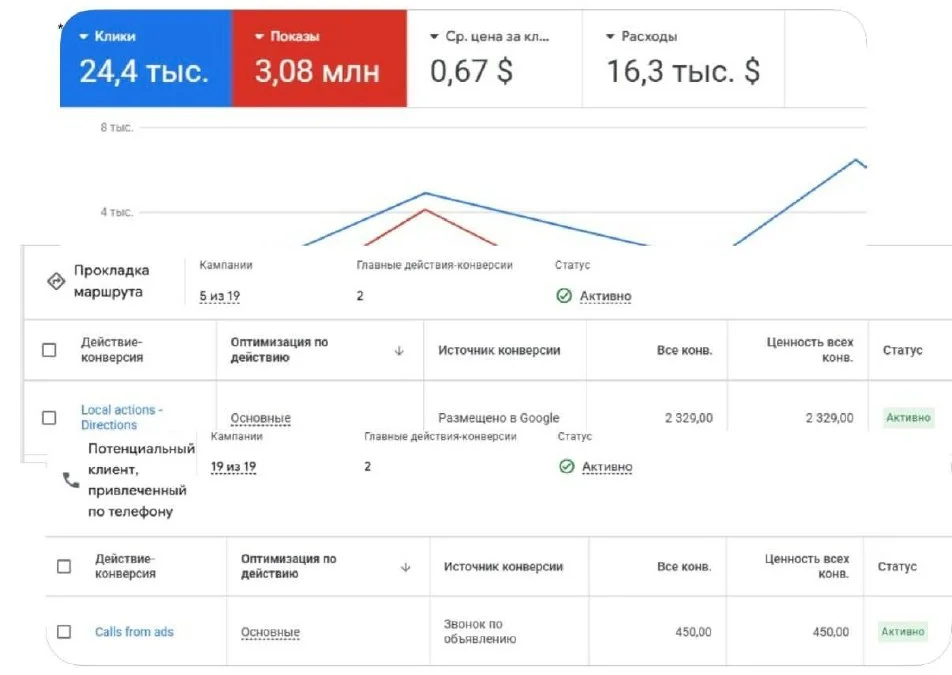Click the Статус column header in upper table

pos(902,350)
